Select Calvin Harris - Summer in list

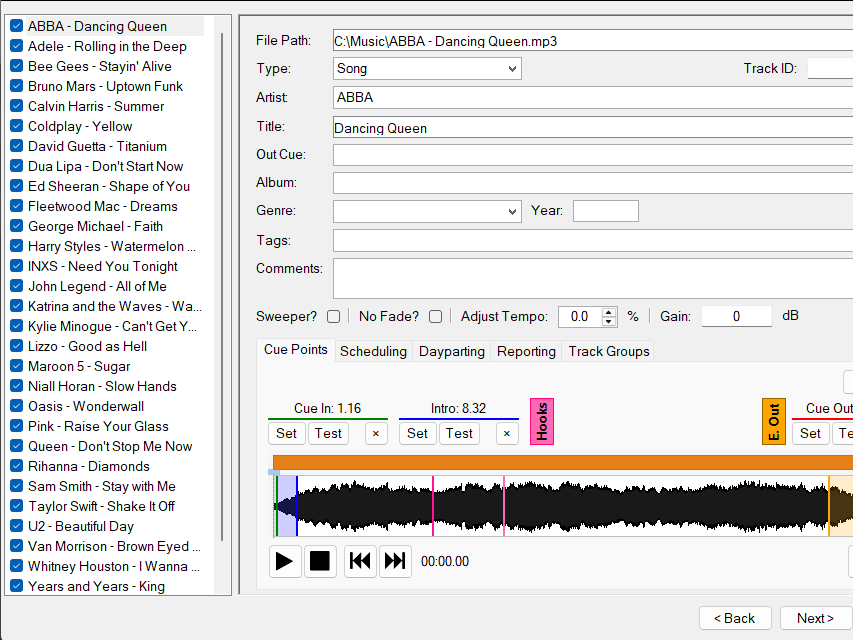click(96, 106)
